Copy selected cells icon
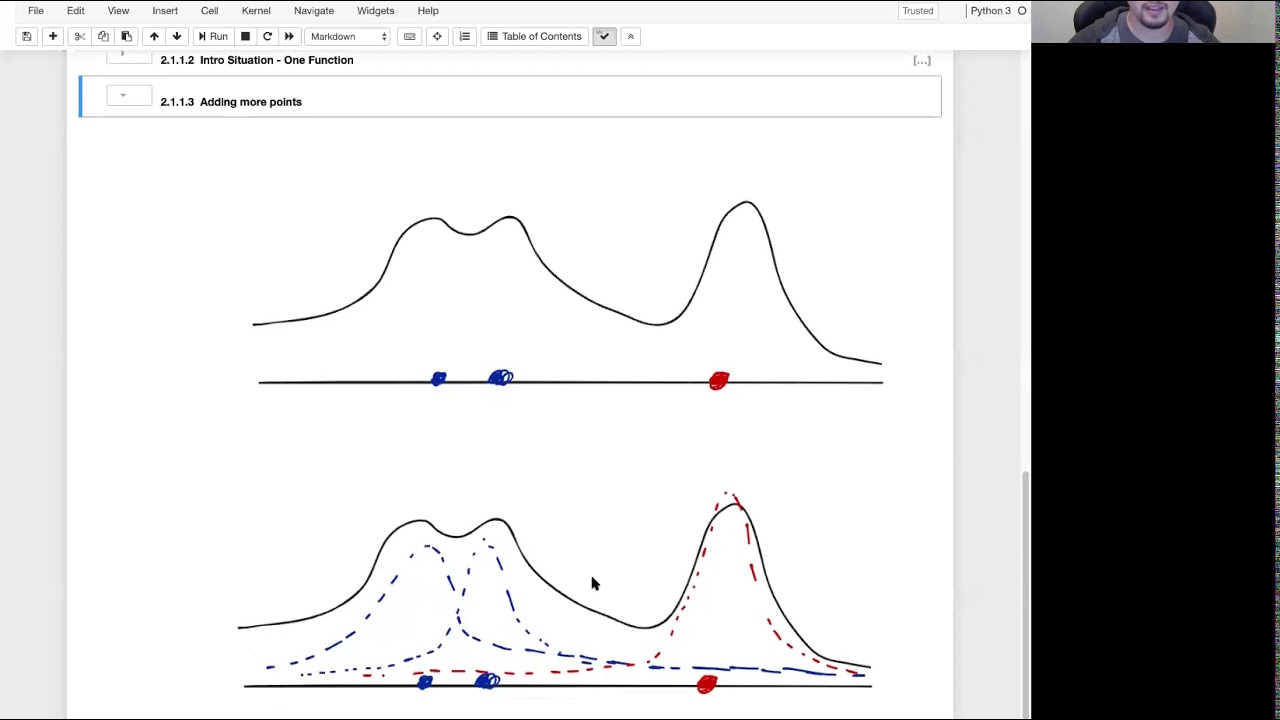The image size is (1280, 720). (103, 36)
